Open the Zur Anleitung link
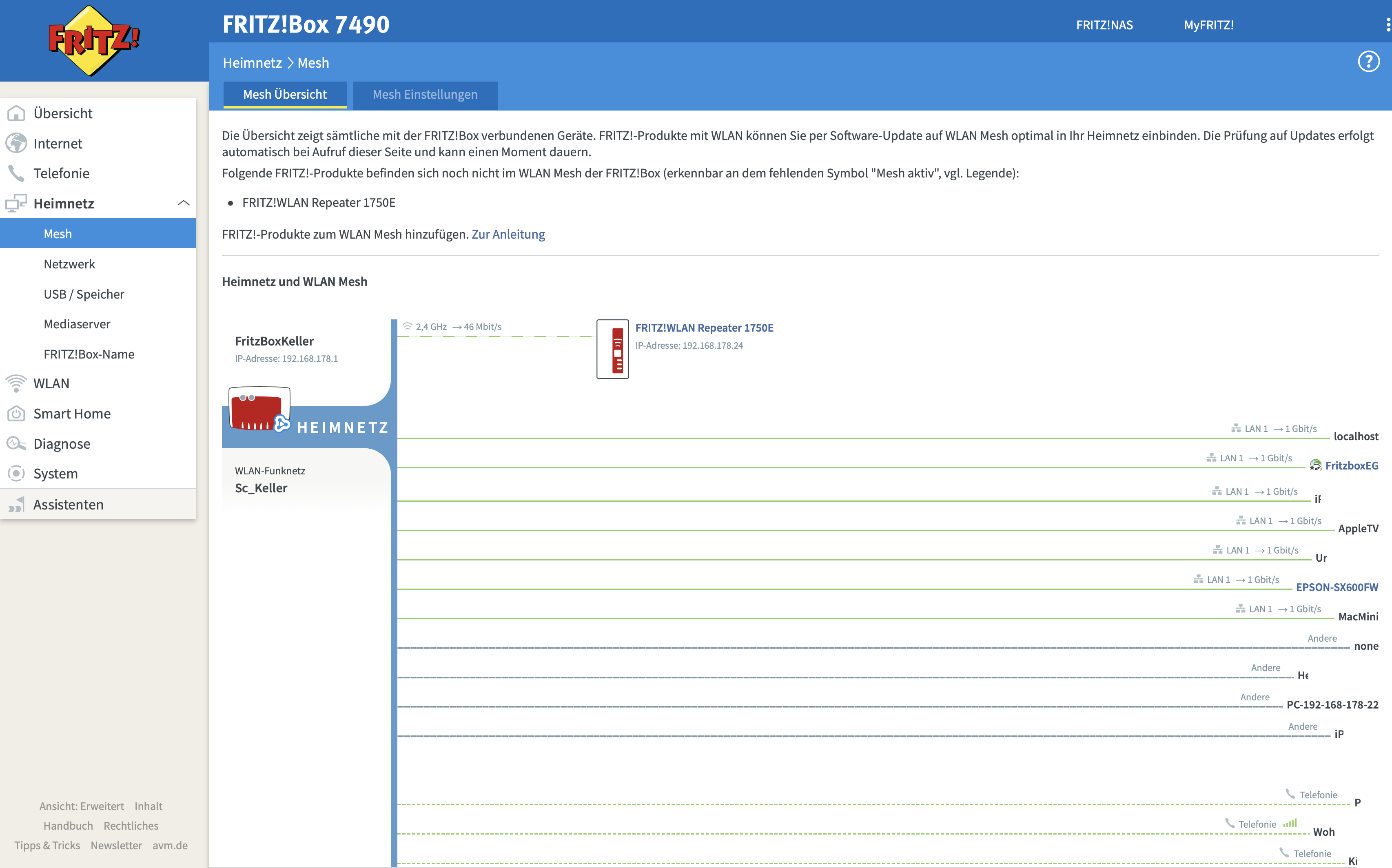The width and height of the screenshot is (1392, 868). pyautogui.click(x=508, y=234)
